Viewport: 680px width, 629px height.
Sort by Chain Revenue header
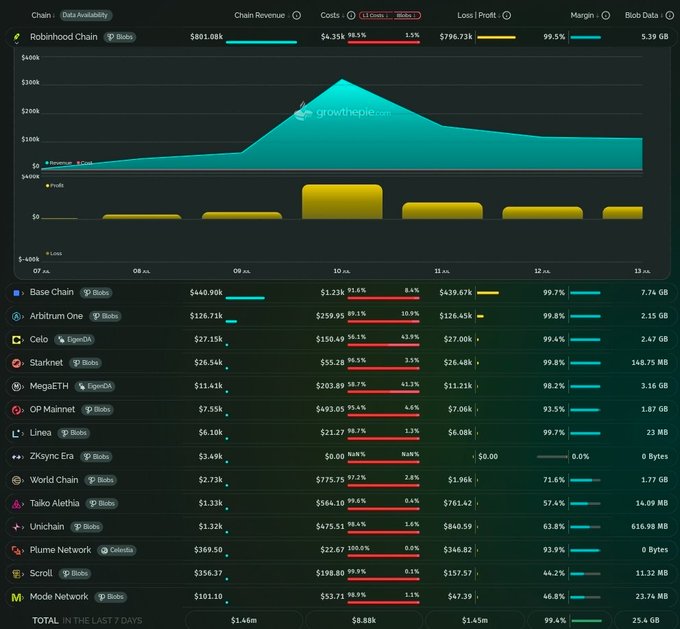pos(261,16)
